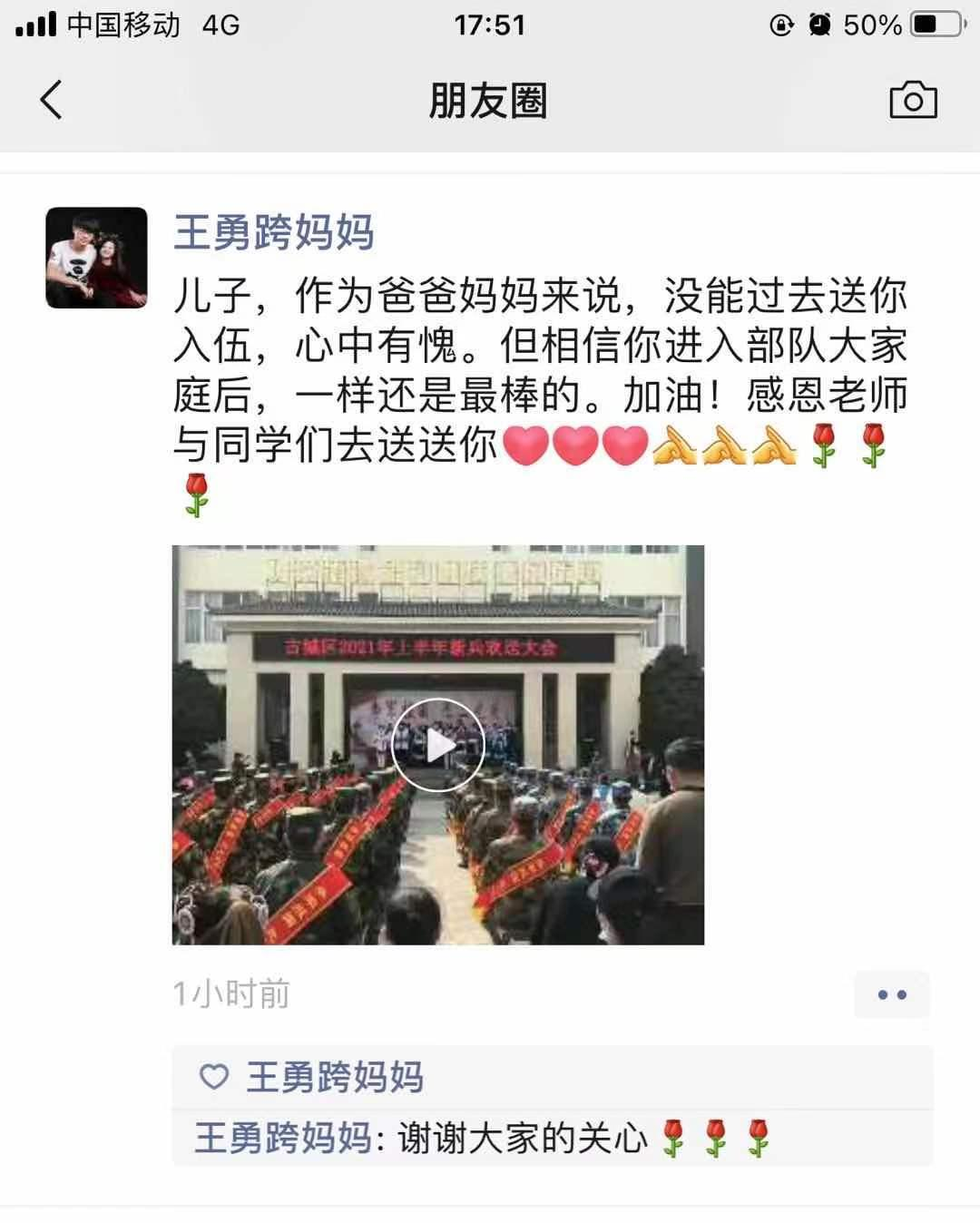Tap the heart icon in likes row
The width and height of the screenshot is (980, 1223).
(214, 1077)
